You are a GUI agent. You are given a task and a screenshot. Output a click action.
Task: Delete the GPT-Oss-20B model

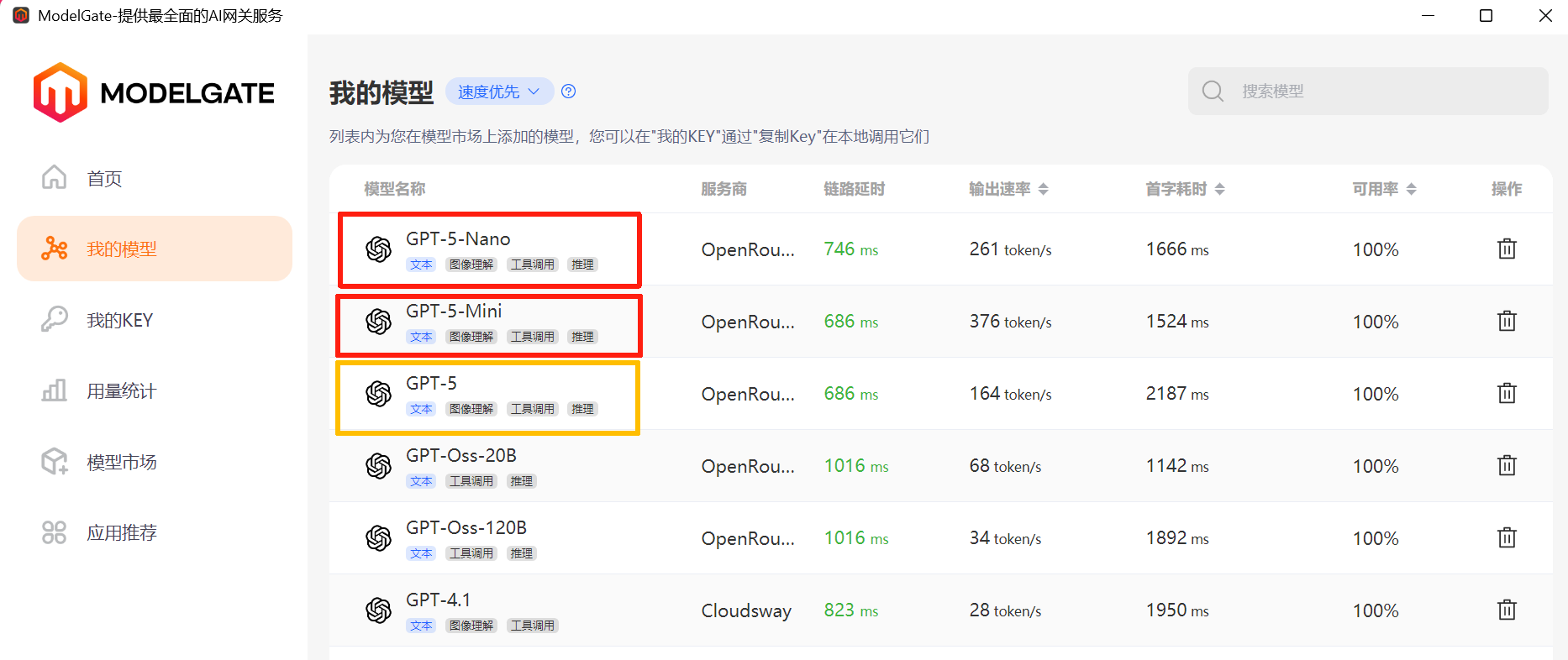(1507, 465)
